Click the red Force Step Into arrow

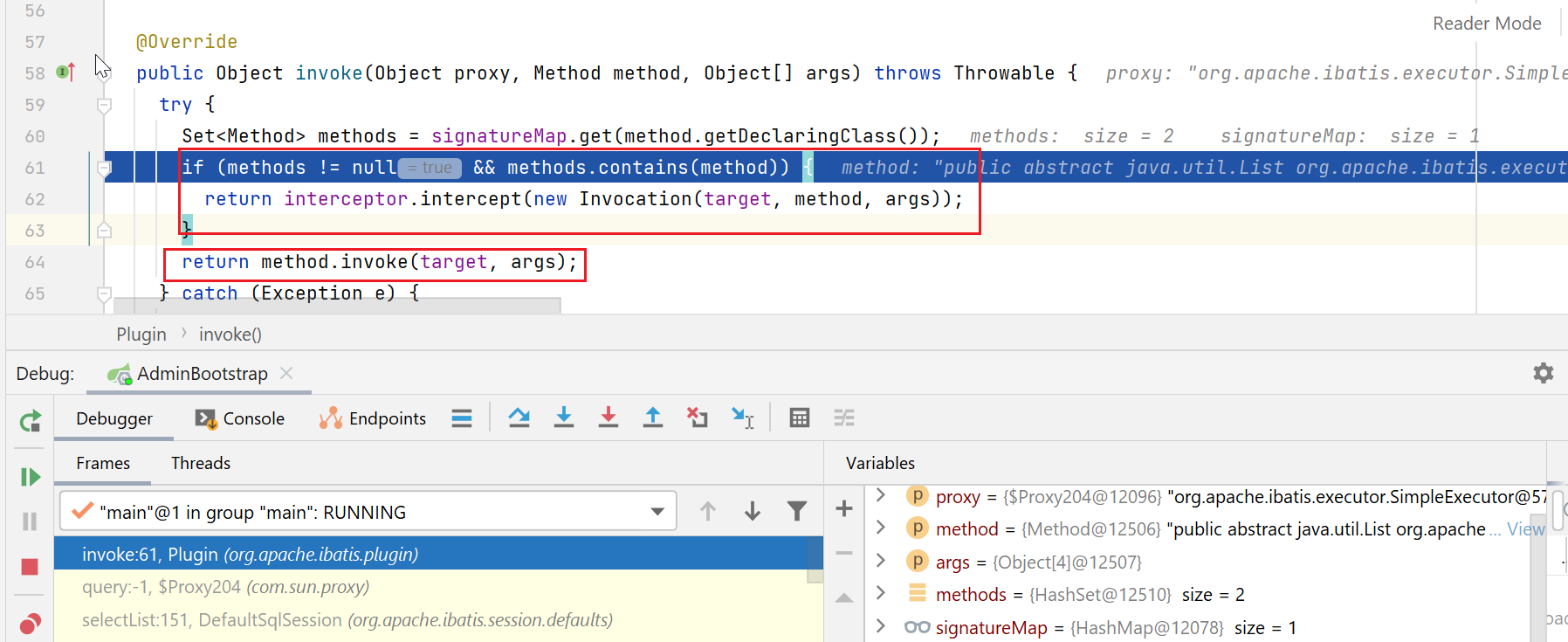tap(609, 418)
